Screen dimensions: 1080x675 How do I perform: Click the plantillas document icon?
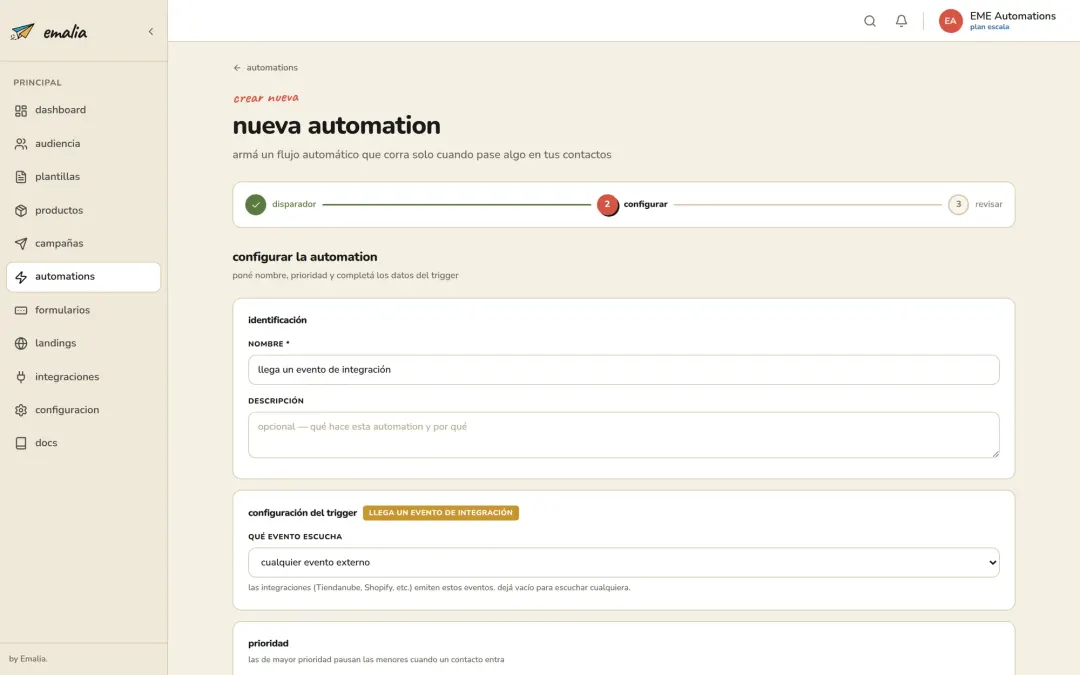pyautogui.click(x=21, y=177)
